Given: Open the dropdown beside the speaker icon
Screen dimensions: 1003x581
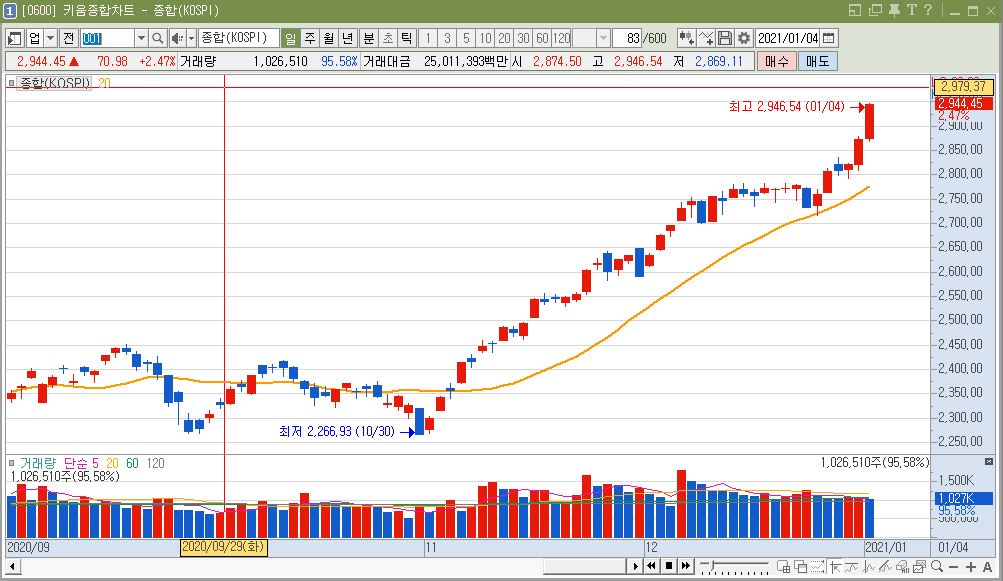Looking at the screenshot, I should tap(191, 38).
